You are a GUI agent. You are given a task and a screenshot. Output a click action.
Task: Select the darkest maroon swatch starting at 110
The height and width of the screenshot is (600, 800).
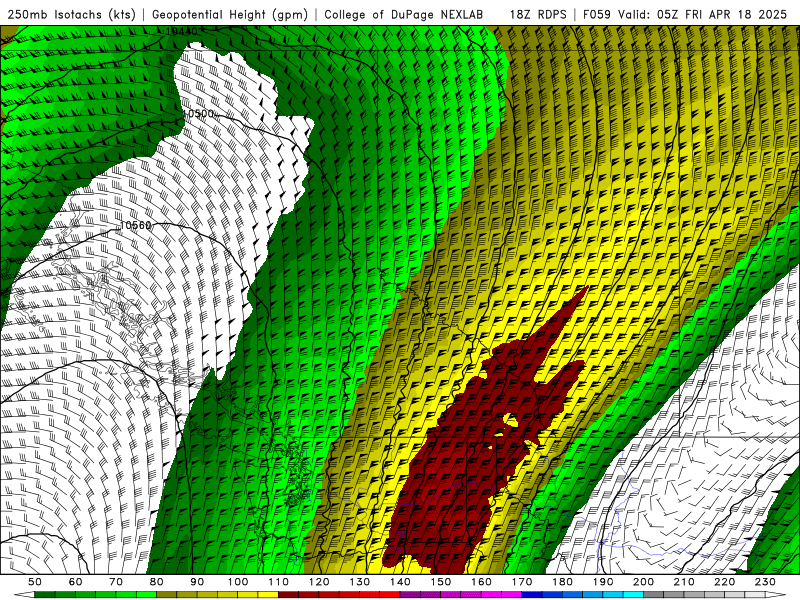[289, 595]
